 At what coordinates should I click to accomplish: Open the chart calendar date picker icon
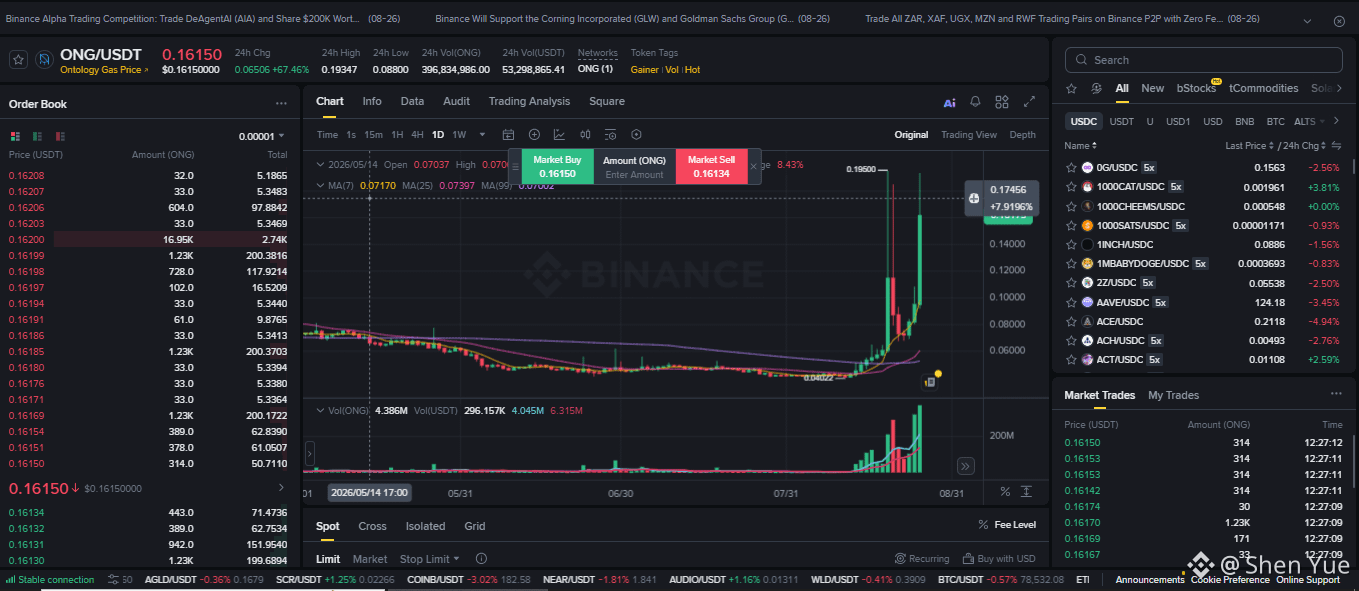click(x=508, y=135)
